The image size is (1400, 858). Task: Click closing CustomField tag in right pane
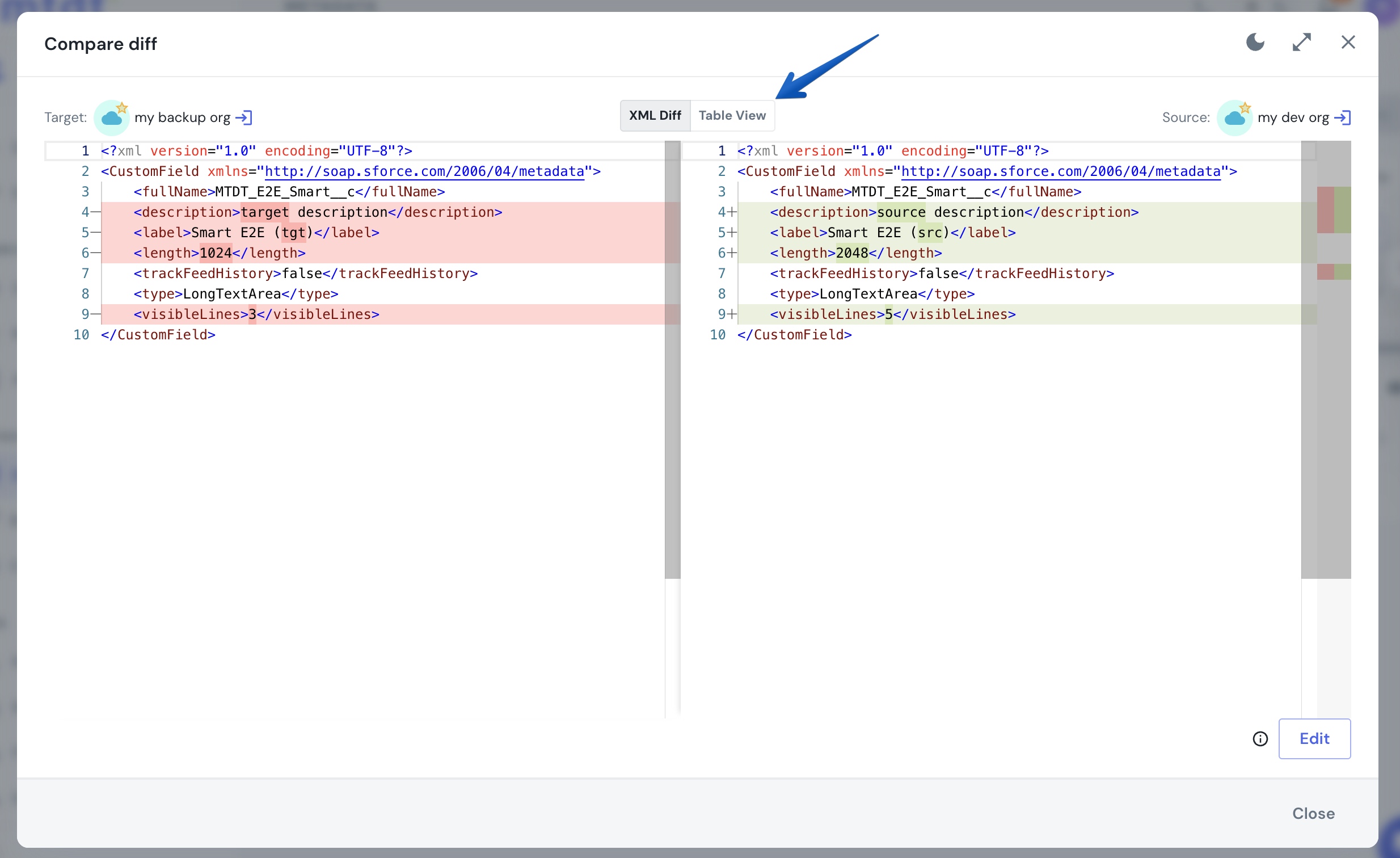pyautogui.click(x=794, y=335)
